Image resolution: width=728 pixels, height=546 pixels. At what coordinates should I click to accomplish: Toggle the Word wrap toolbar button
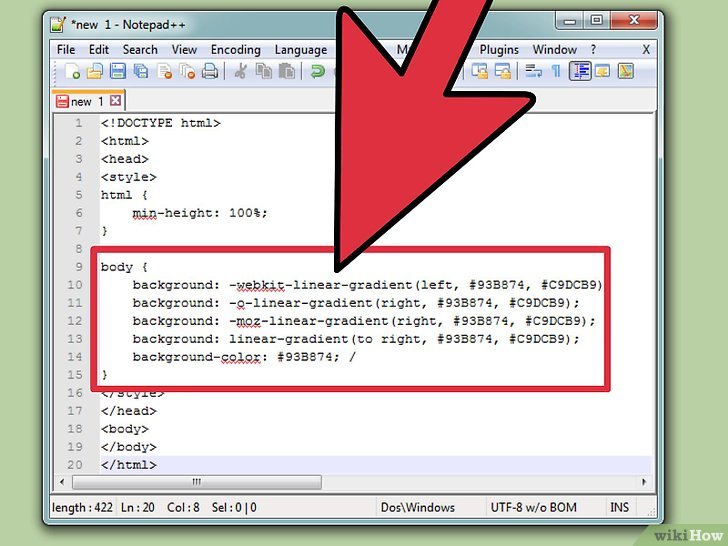click(534, 71)
